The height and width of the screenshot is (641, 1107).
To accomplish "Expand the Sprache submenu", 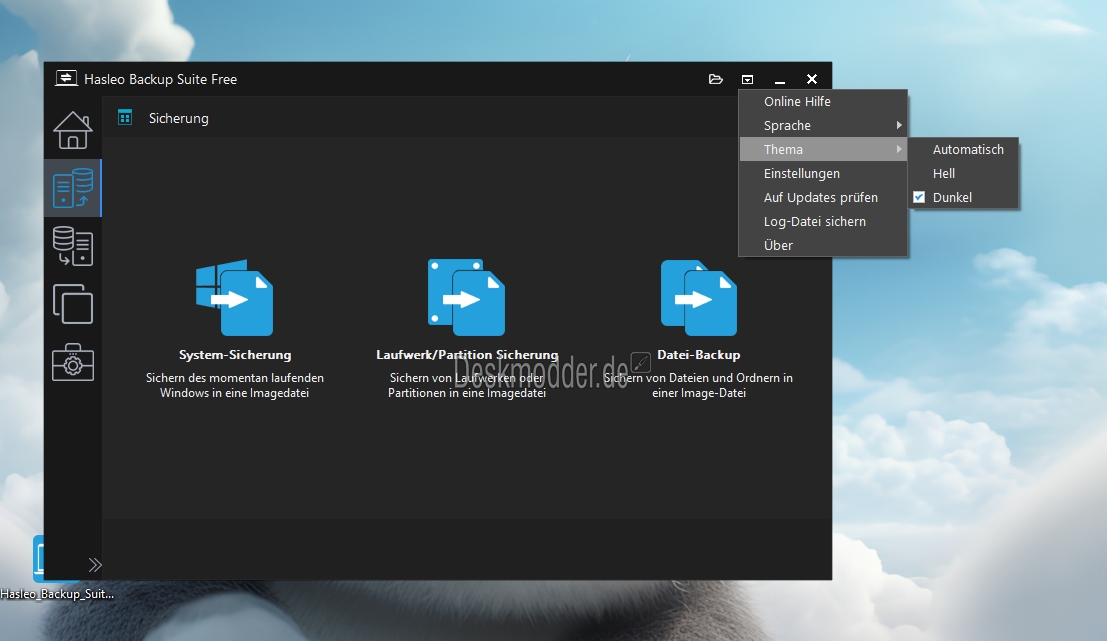I will pos(823,126).
